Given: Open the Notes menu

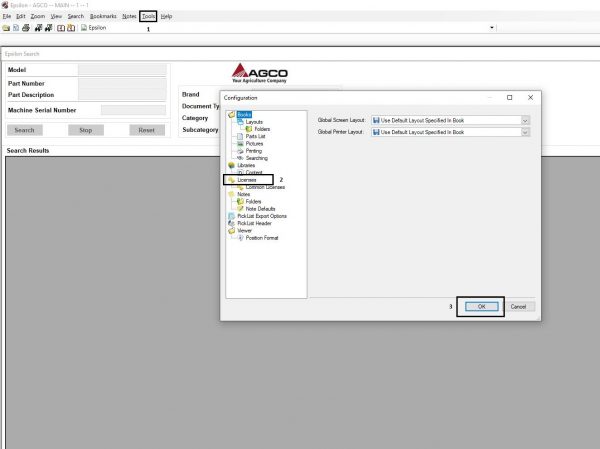Looking at the screenshot, I should (129, 16).
